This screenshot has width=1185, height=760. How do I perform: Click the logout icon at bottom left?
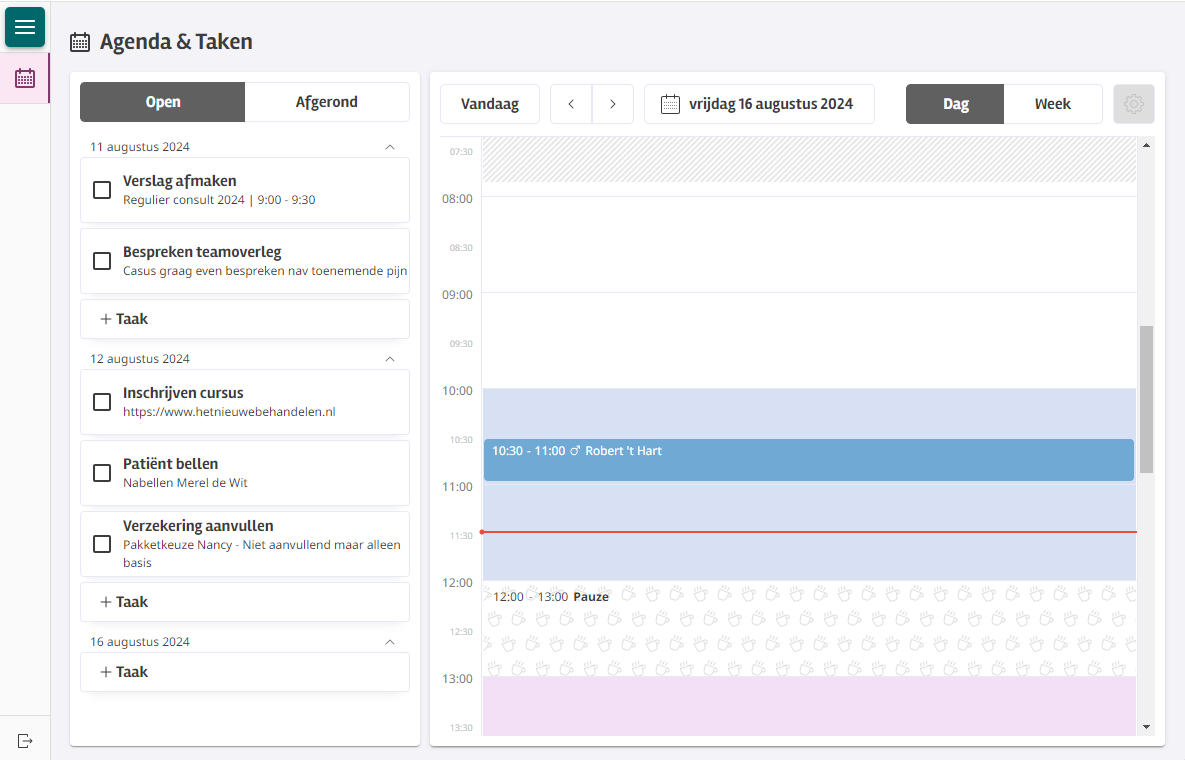pos(25,740)
